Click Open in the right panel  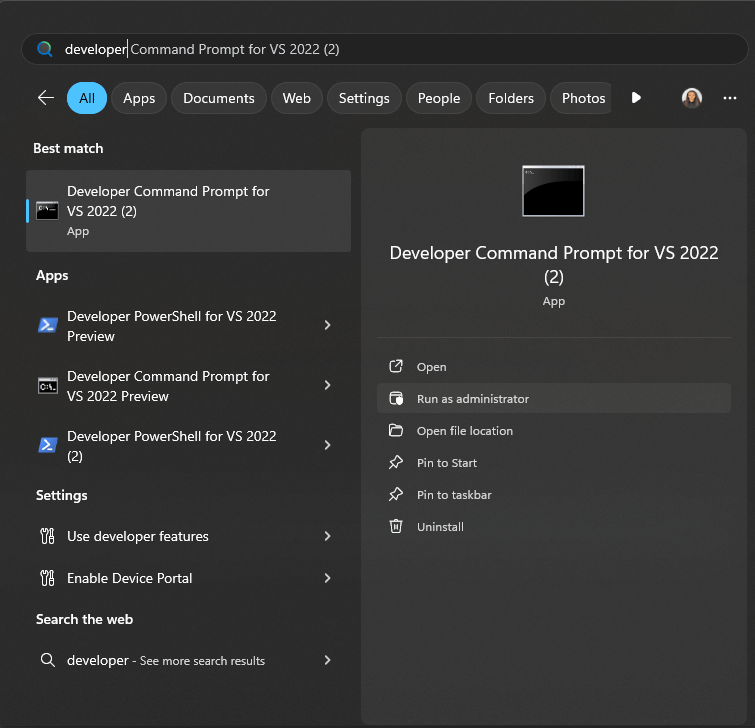pos(431,367)
